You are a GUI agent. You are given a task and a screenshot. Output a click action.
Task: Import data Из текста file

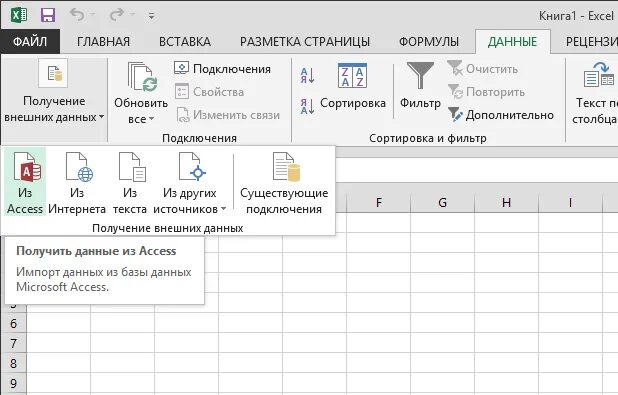(130, 183)
